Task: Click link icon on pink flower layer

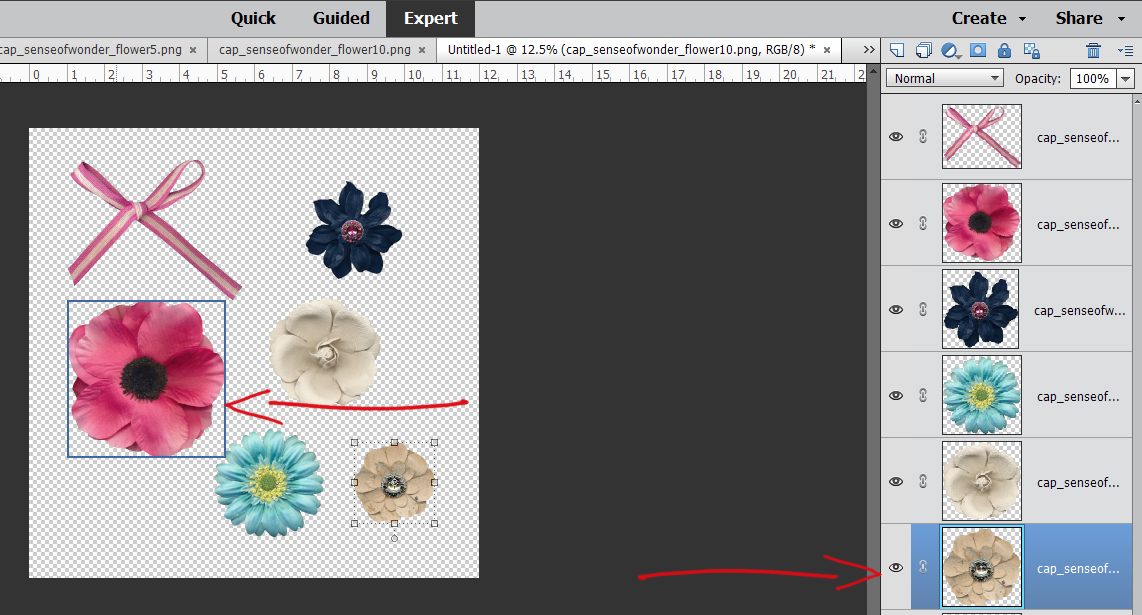Action: coord(923,223)
